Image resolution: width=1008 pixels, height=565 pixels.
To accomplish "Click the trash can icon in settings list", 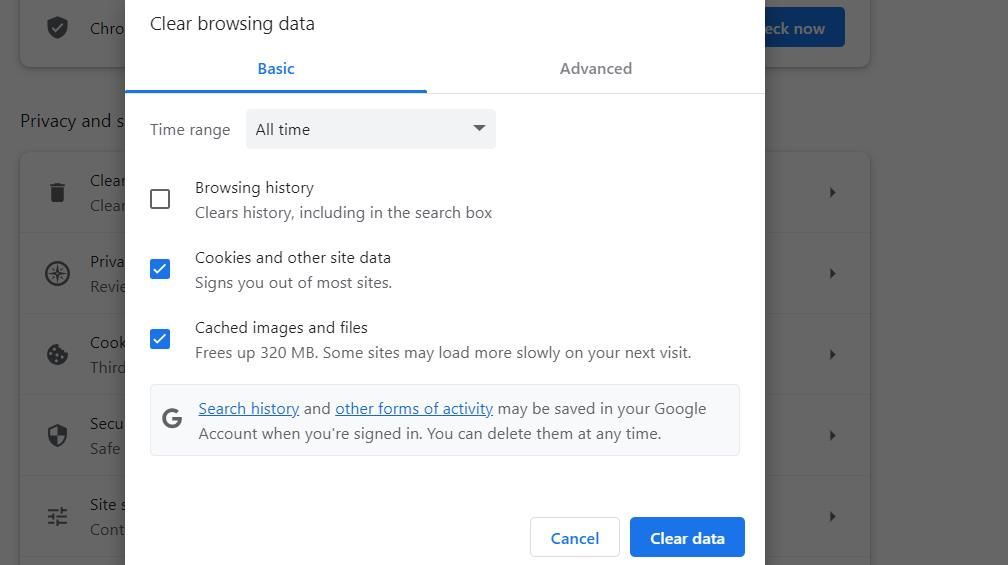I will 58,192.
